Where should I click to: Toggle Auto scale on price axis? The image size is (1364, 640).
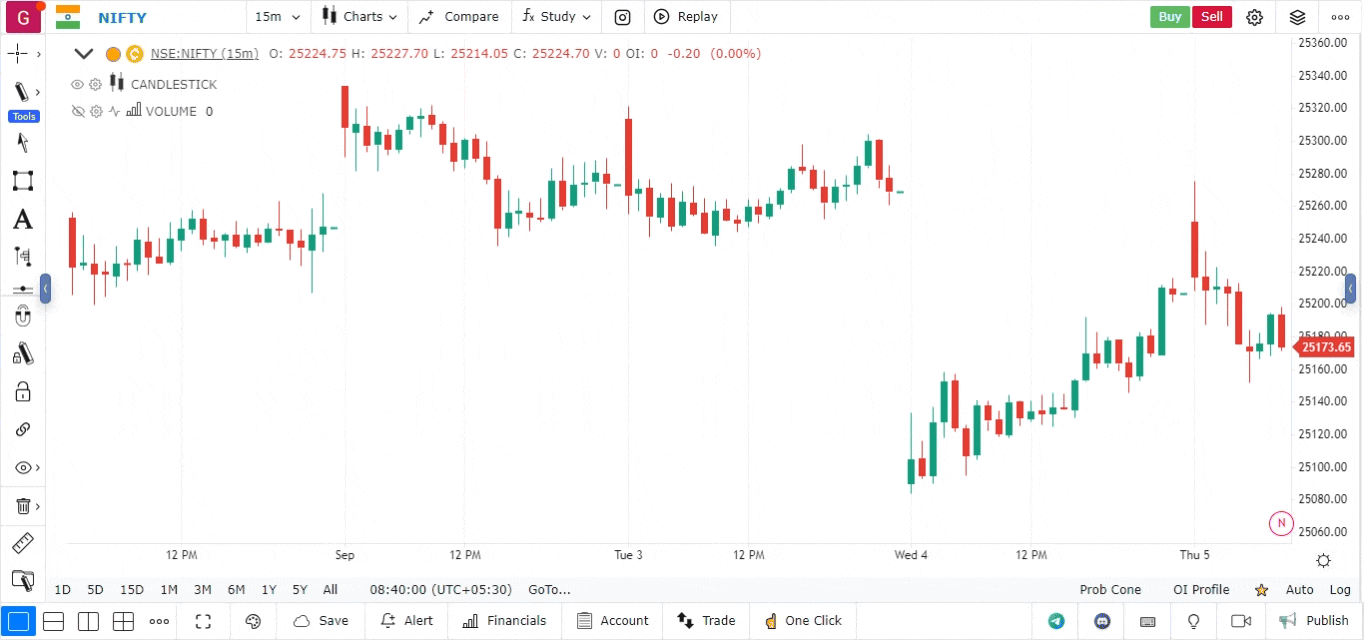click(x=1299, y=590)
